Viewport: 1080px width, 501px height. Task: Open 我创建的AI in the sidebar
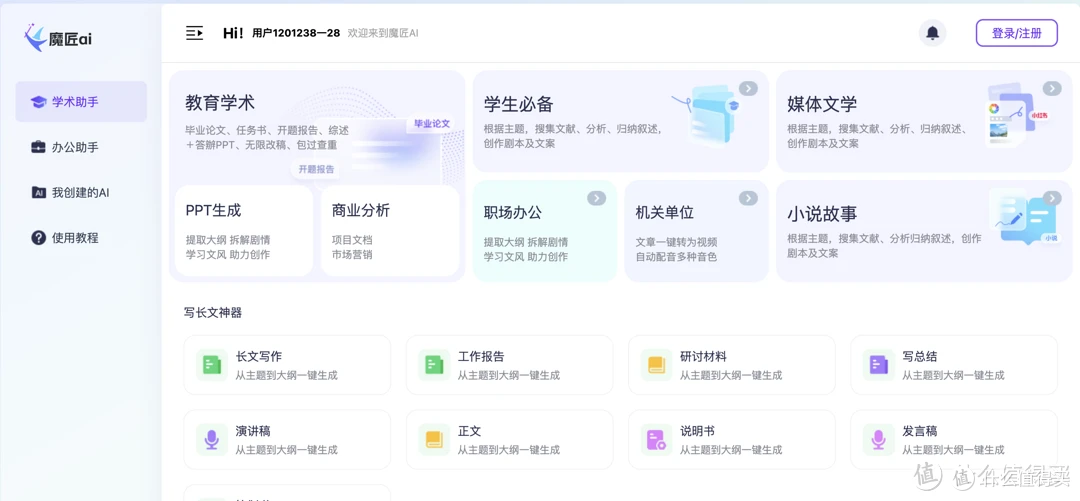point(81,192)
